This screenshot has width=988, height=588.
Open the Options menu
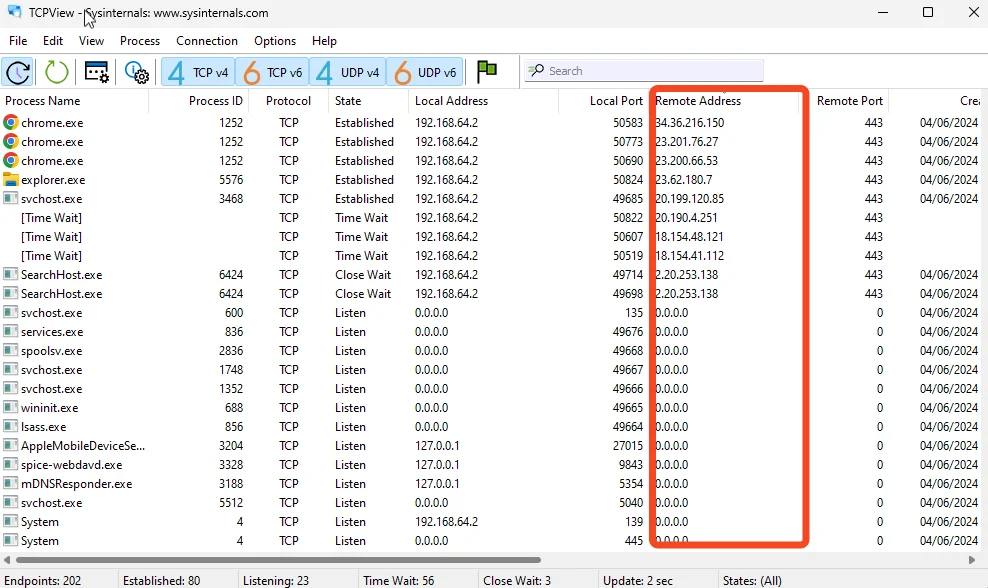click(x=275, y=41)
